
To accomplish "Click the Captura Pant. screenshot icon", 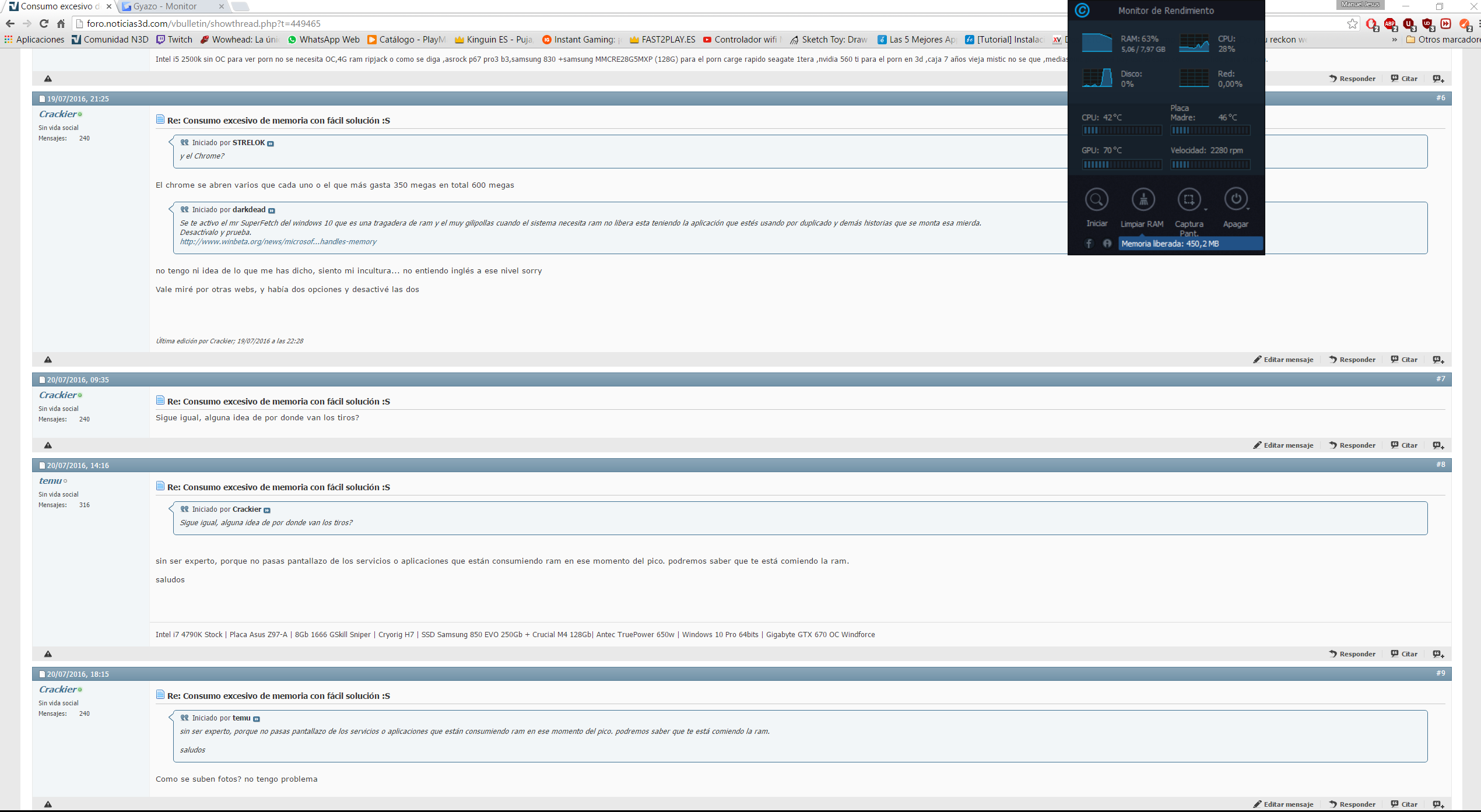I will pyautogui.click(x=1188, y=200).
